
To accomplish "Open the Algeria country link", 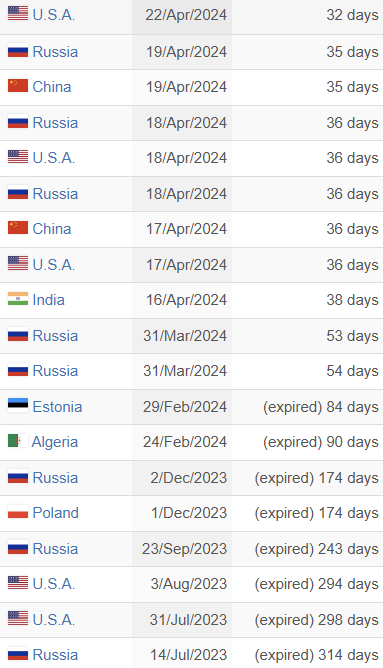I will (55, 442).
